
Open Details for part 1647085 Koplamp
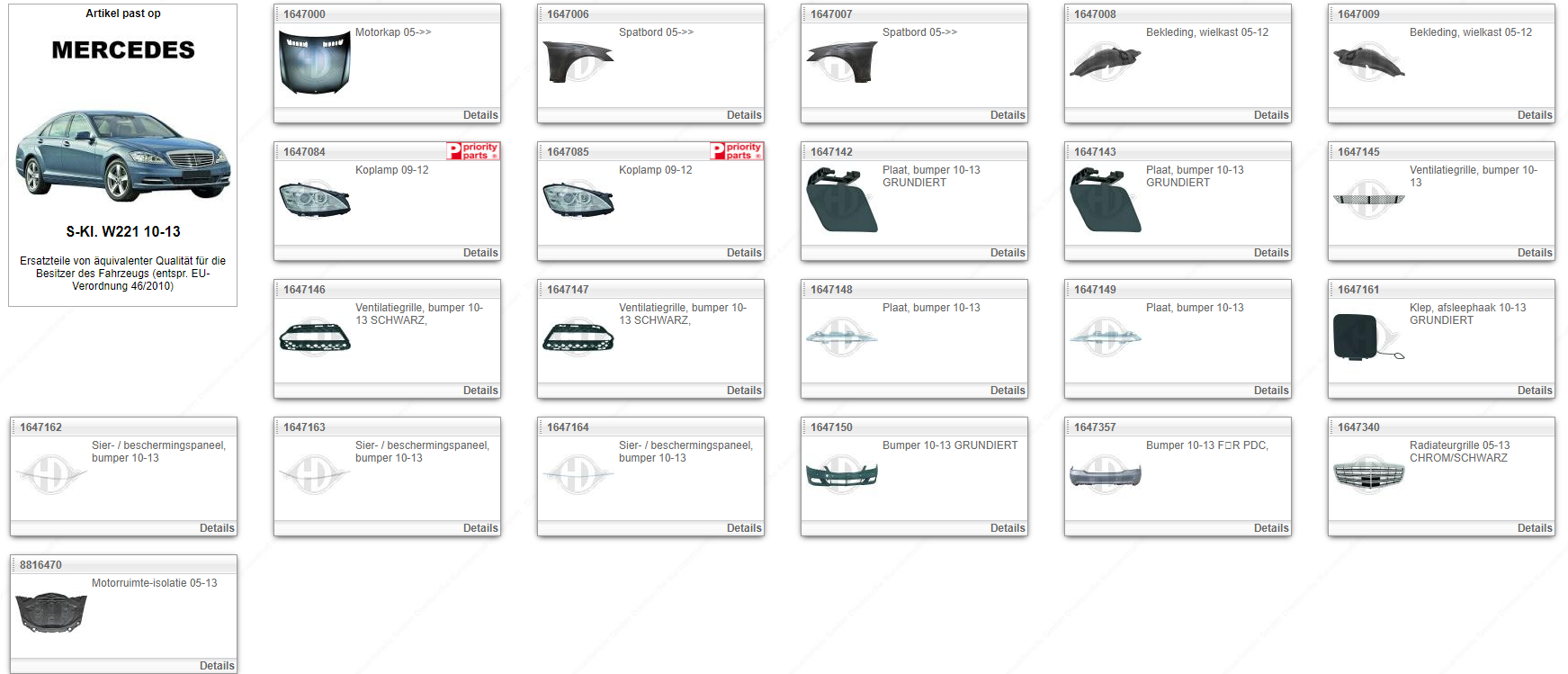pyautogui.click(x=744, y=253)
